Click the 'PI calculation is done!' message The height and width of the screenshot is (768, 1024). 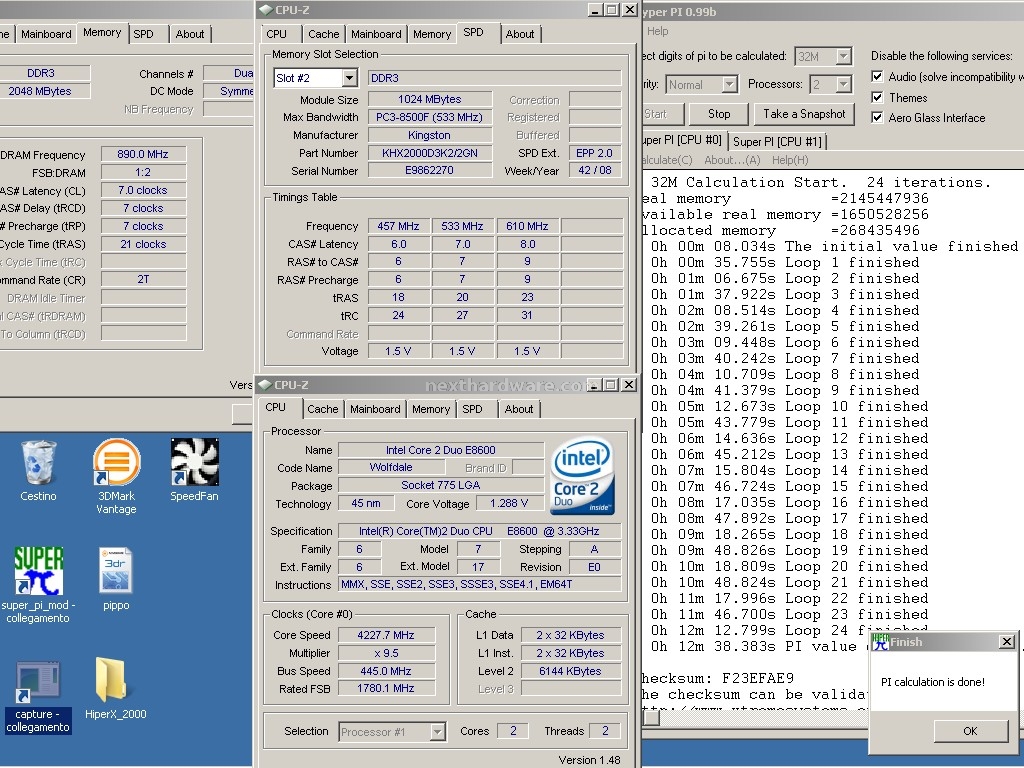933,682
